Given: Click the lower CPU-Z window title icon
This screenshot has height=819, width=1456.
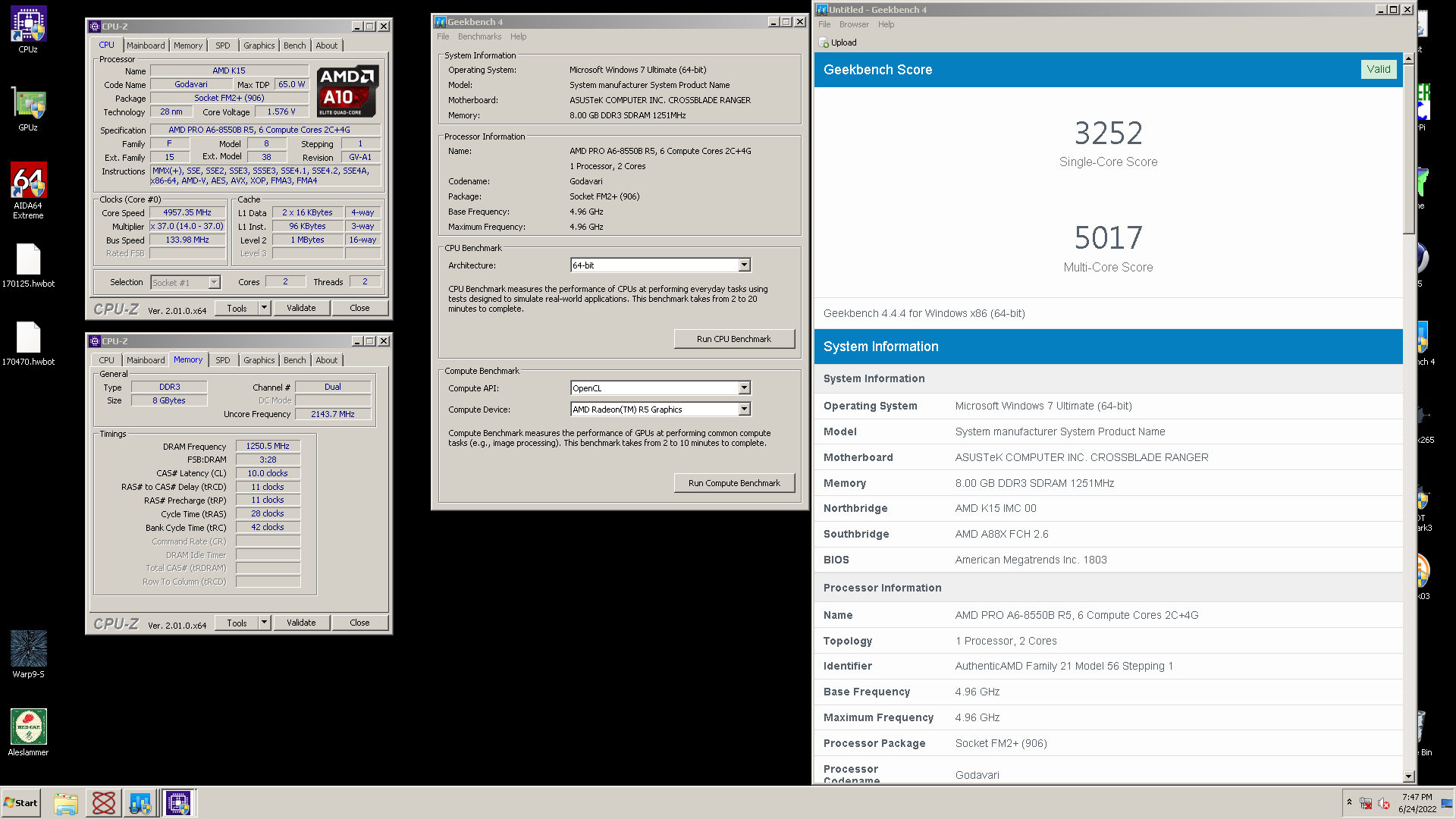Looking at the screenshot, I should point(95,341).
